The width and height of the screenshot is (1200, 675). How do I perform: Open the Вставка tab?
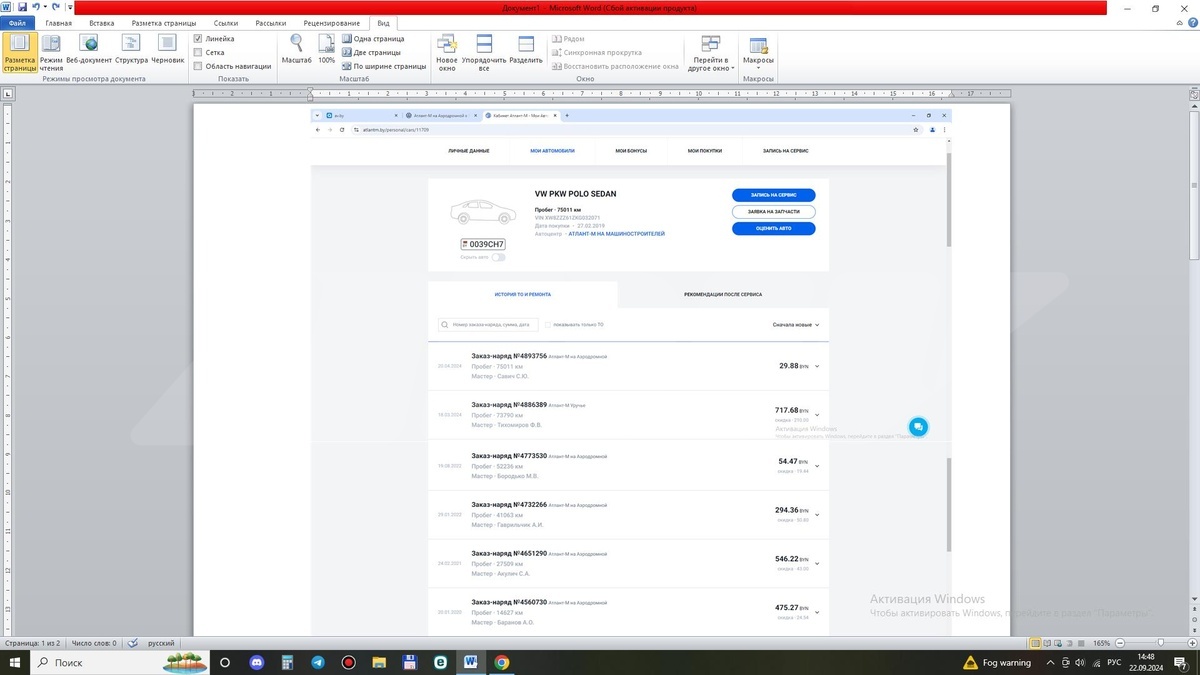pos(101,23)
